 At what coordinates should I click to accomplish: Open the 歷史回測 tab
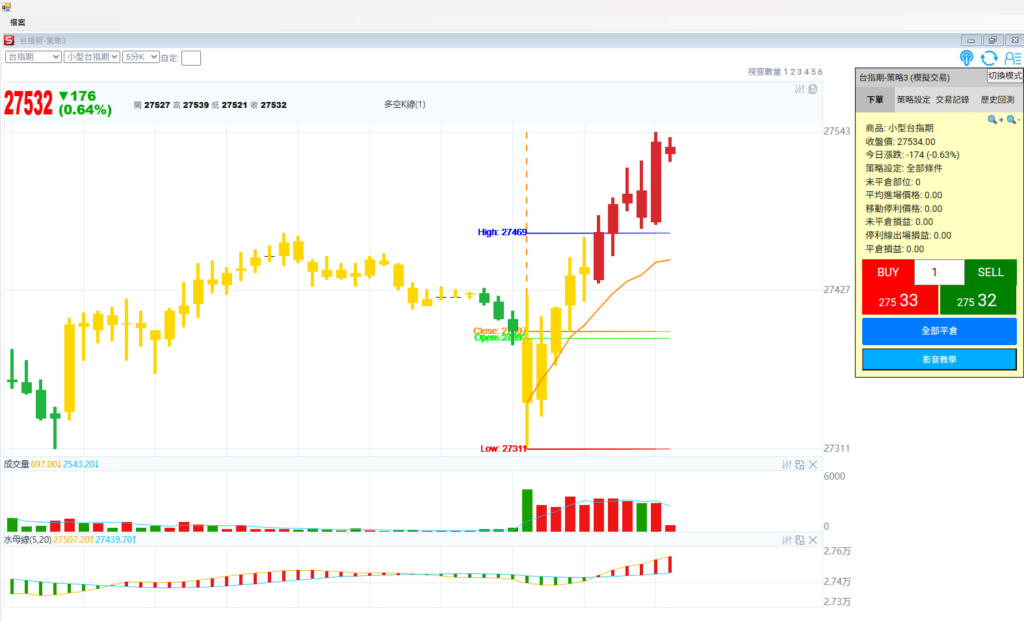point(996,100)
